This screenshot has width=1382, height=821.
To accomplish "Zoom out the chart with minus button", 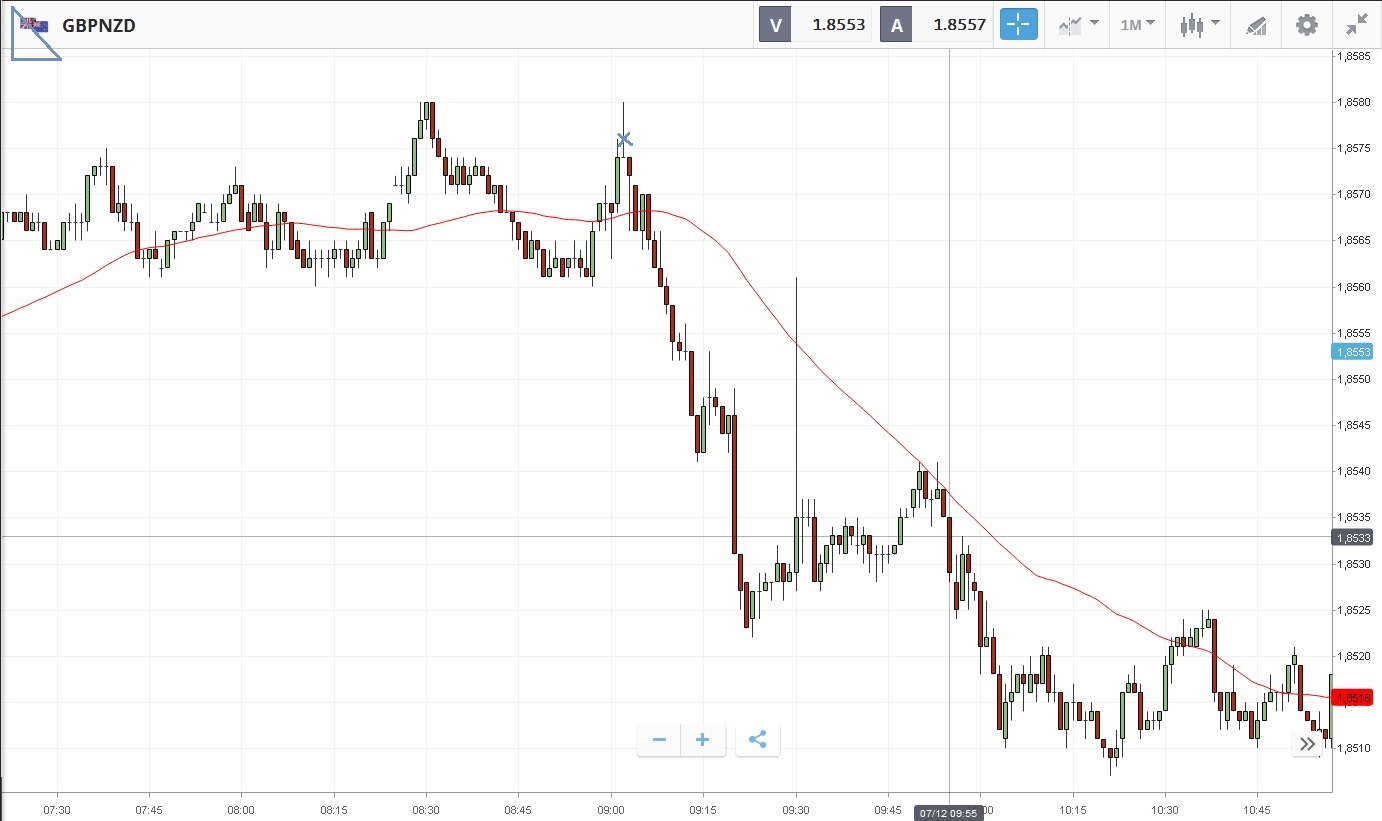I will click(x=659, y=740).
